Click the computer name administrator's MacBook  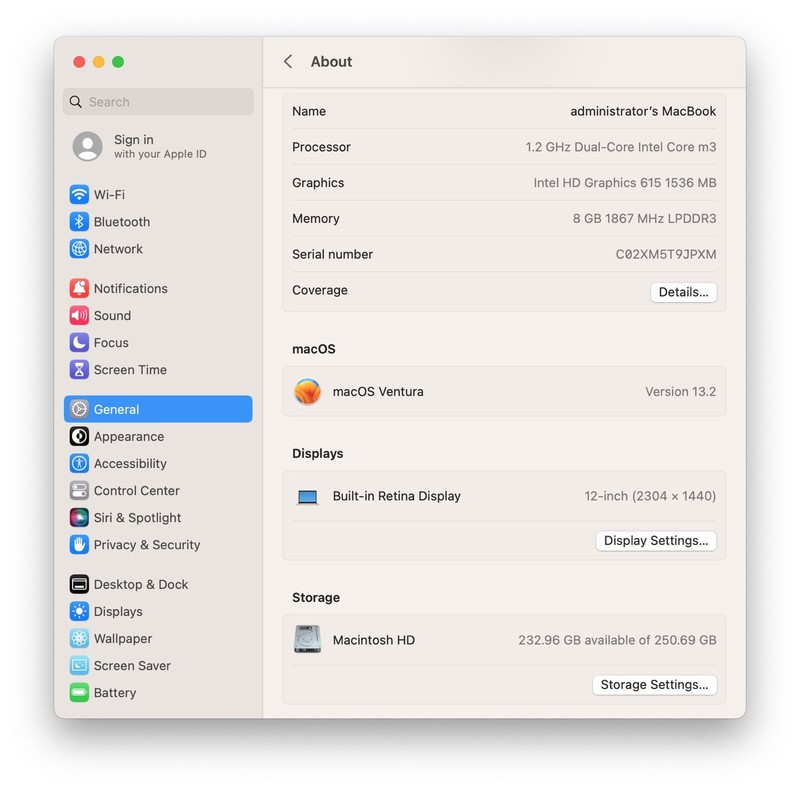pos(643,111)
